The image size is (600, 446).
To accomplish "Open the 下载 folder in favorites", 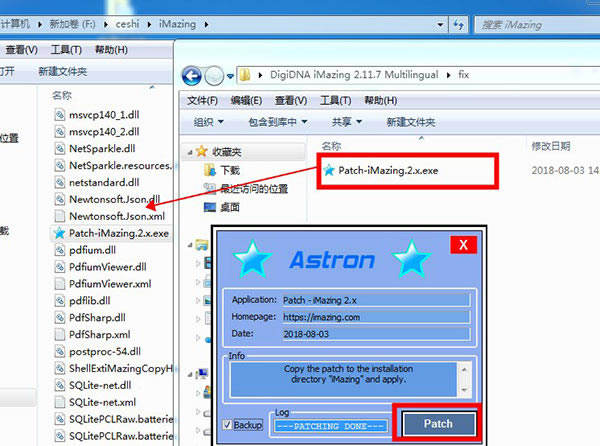I will (230, 171).
